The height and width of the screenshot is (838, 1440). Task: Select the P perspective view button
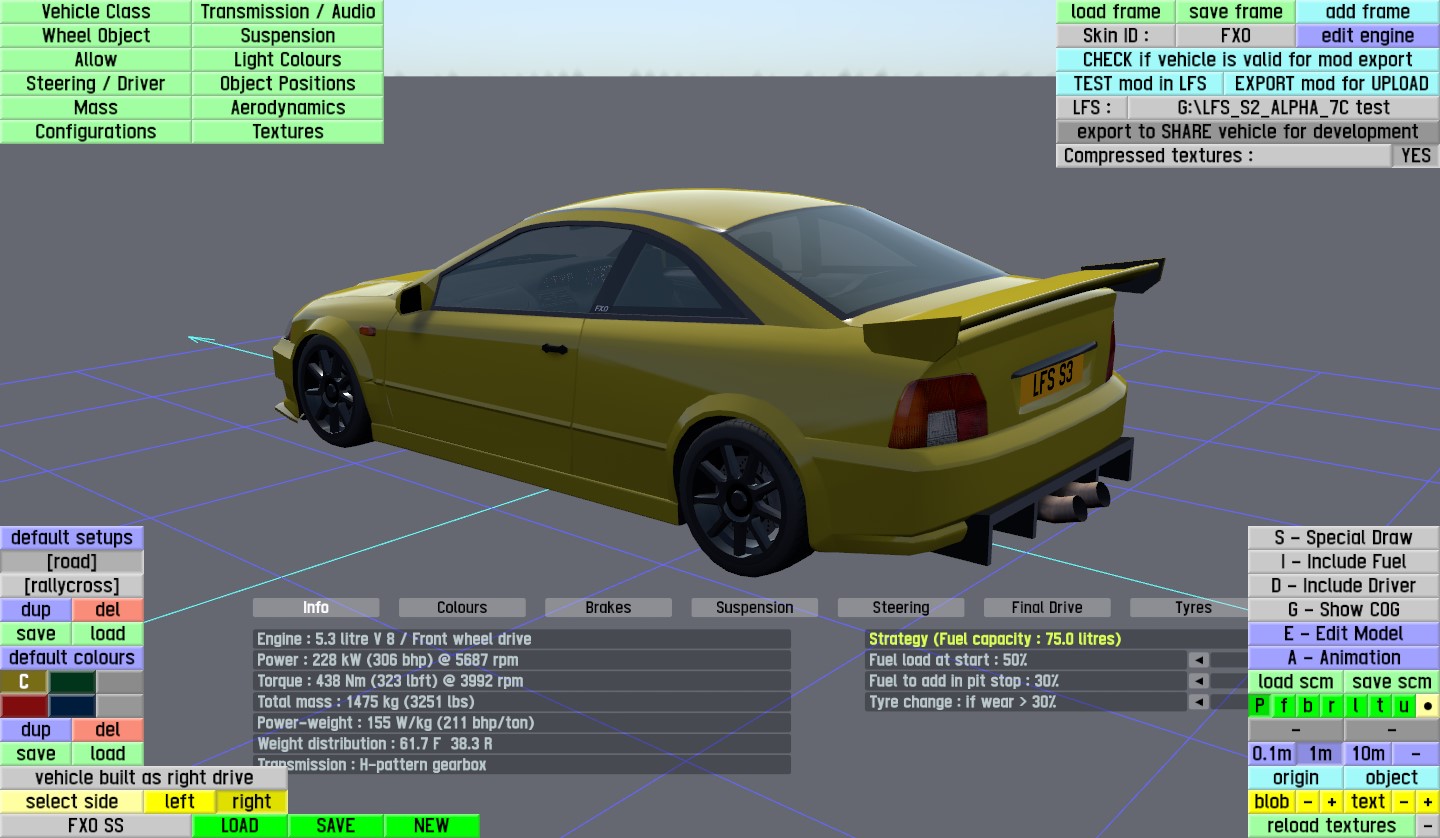click(1259, 706)
